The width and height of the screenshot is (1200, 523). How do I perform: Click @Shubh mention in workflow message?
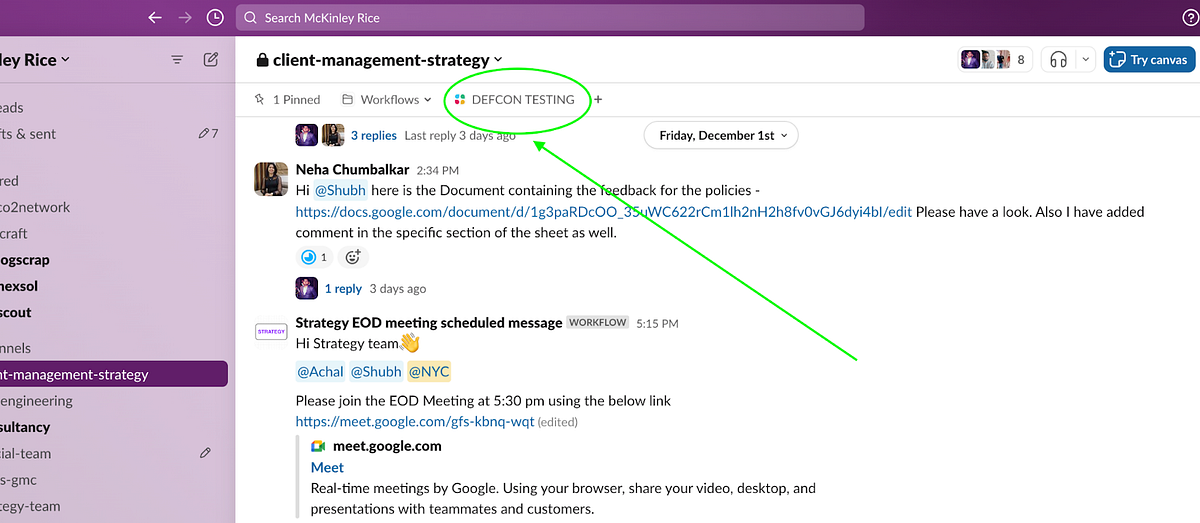coord(376,372)
